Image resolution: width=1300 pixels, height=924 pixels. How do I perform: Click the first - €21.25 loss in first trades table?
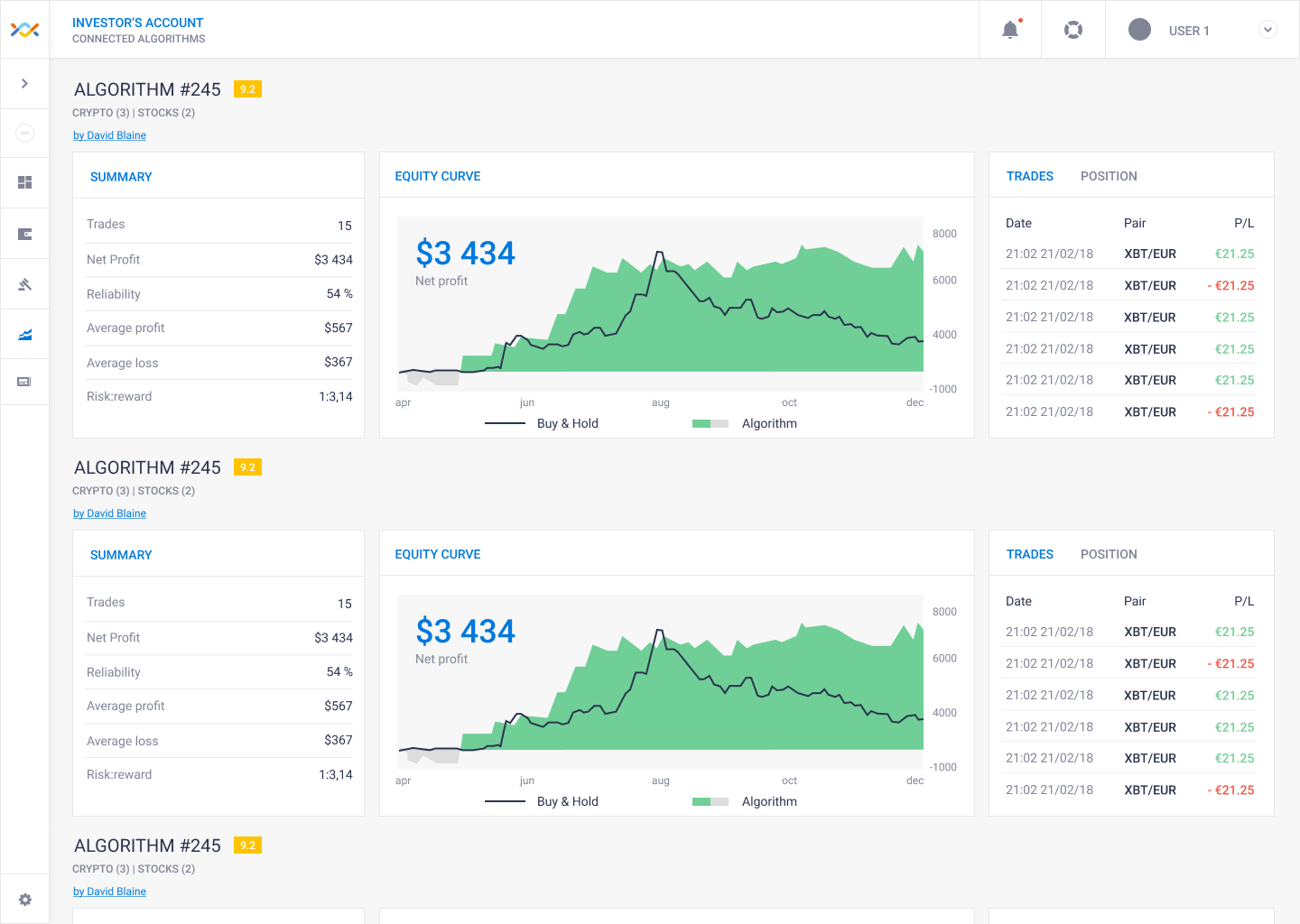[x=1230, y=285]
